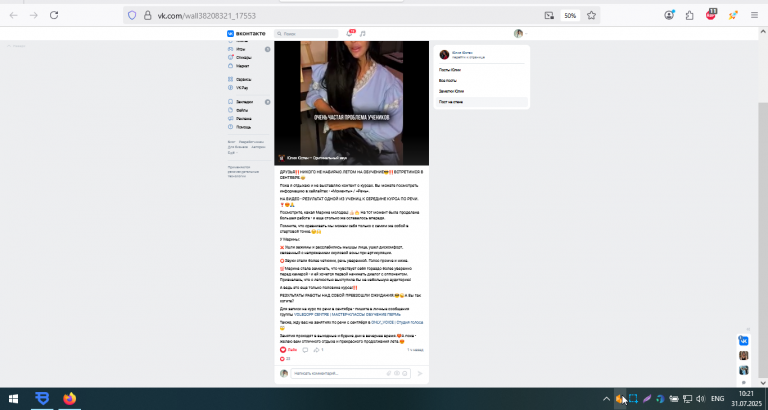Open the Firefox hamburger menu
Image resolution: width=768 pixels, height=410 pixels.
(754, 15)
